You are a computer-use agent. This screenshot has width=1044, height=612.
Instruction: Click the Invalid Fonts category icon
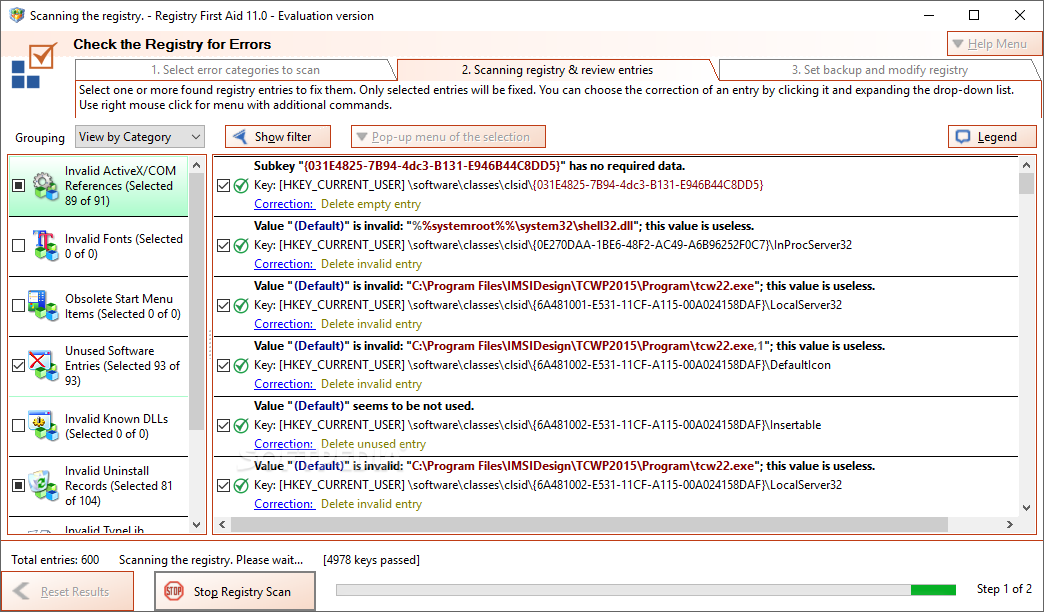[x=45, y=246]
